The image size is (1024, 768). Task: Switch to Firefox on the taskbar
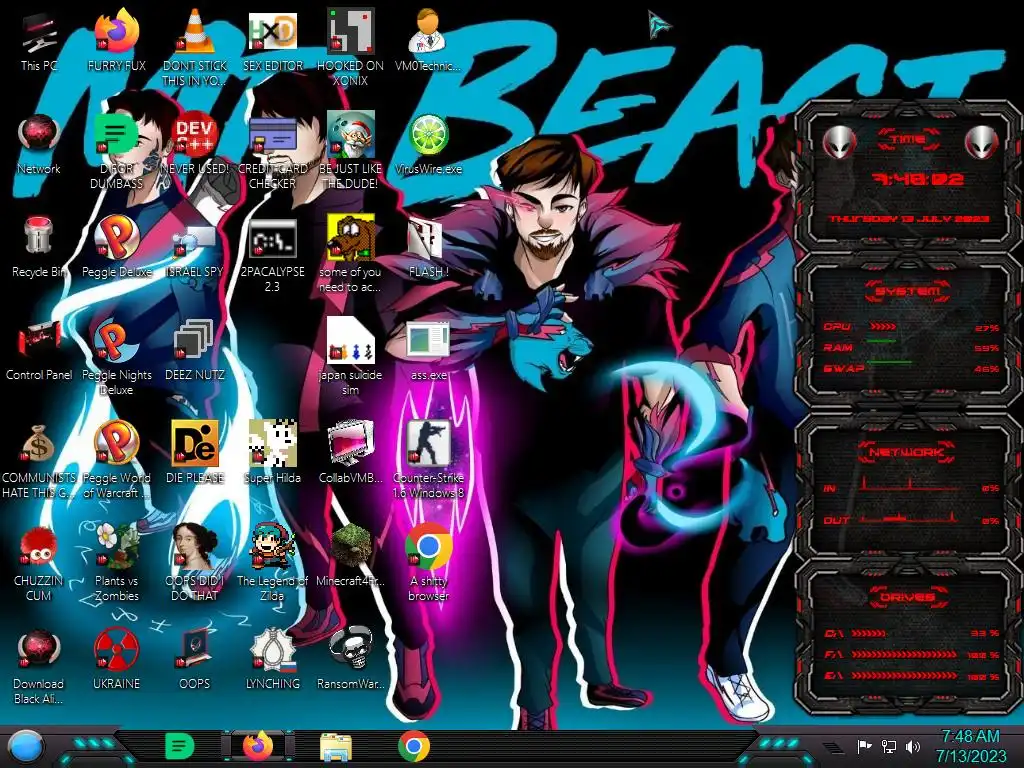click(x=259, y=746)
